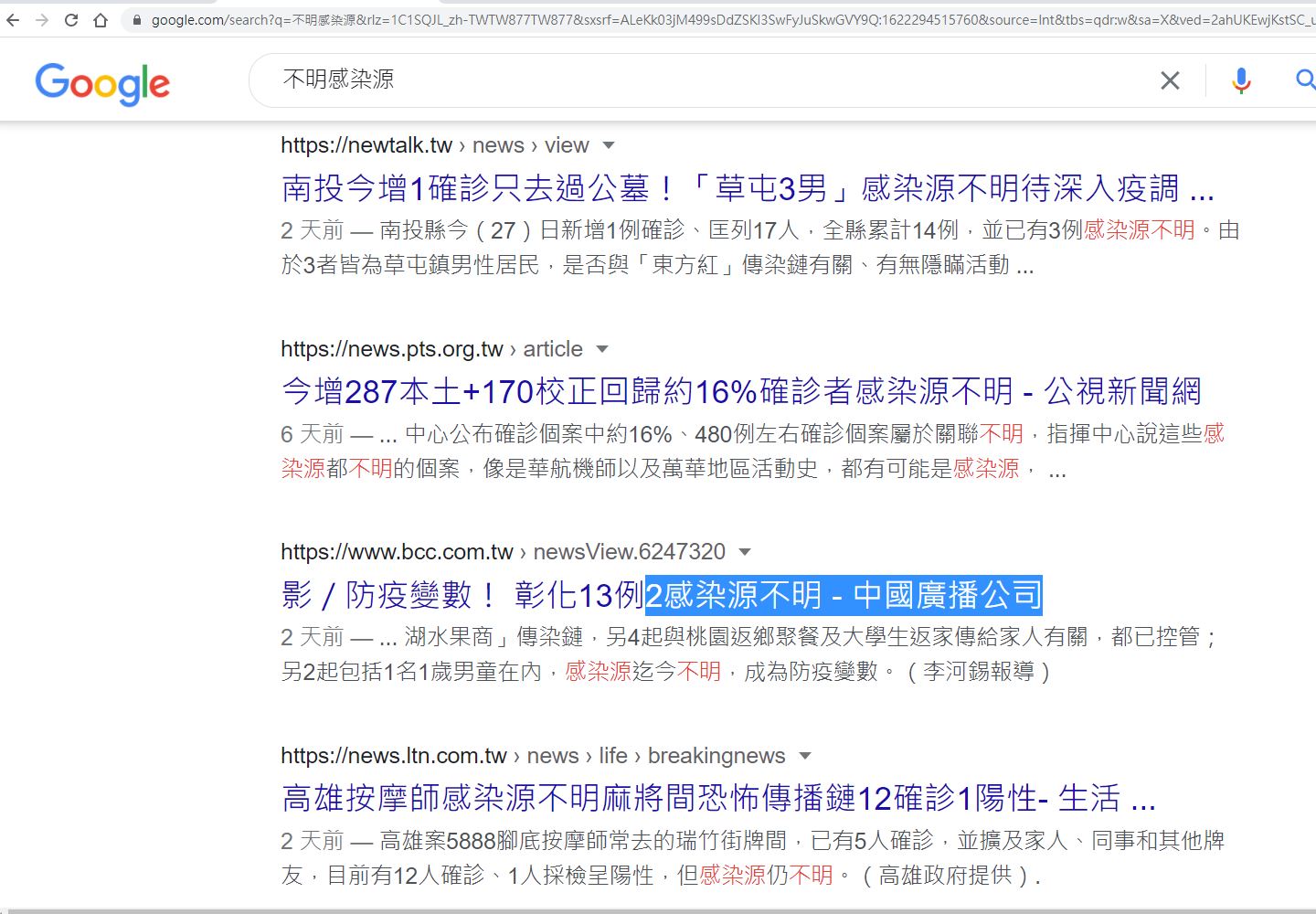The height and width of the screenshot is (914, 1316).
Task: Start voice search with microphone
Action: click(x=1241, y=80)
